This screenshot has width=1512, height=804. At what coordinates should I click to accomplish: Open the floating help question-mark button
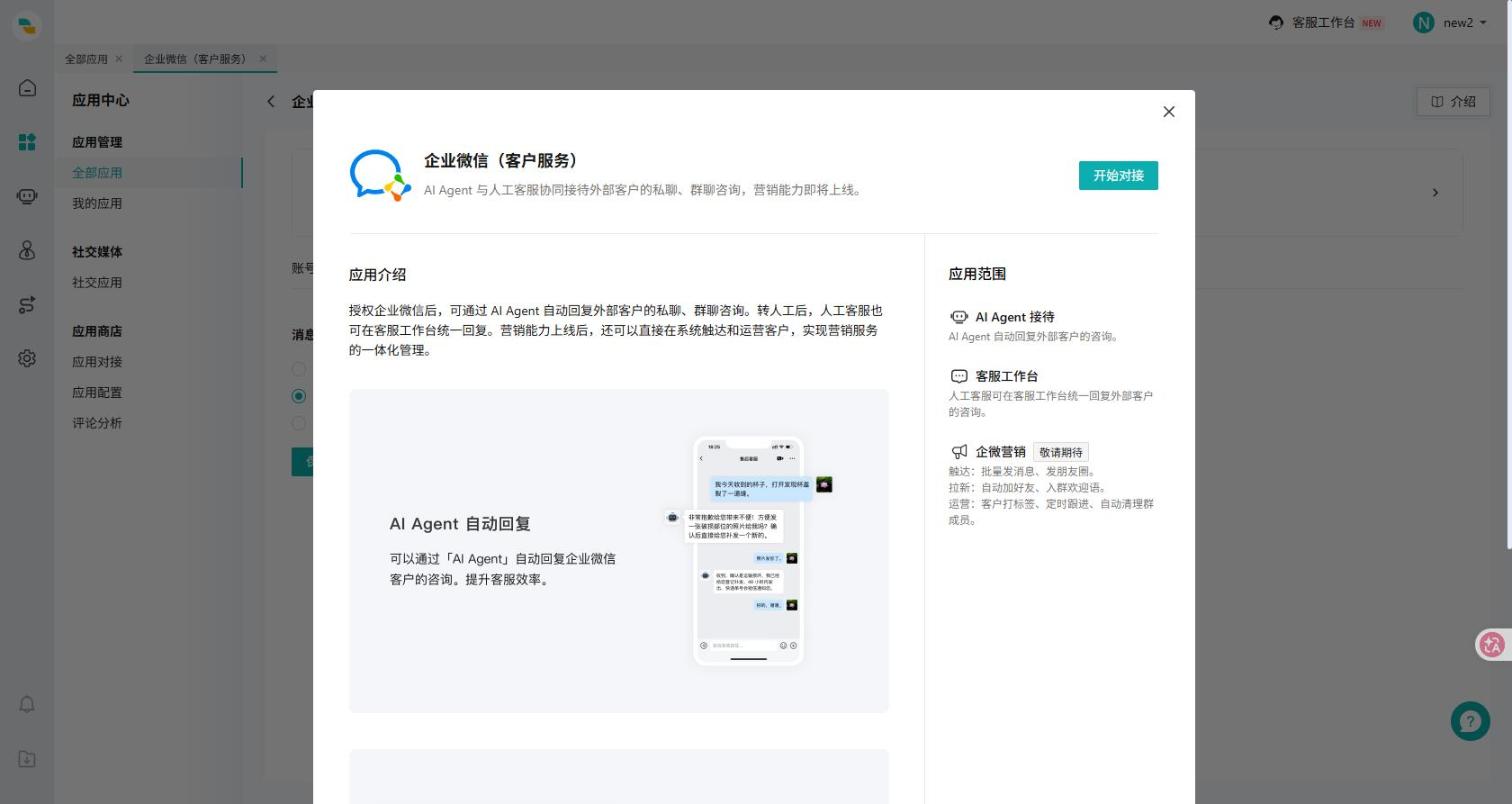click(1470, 721)
